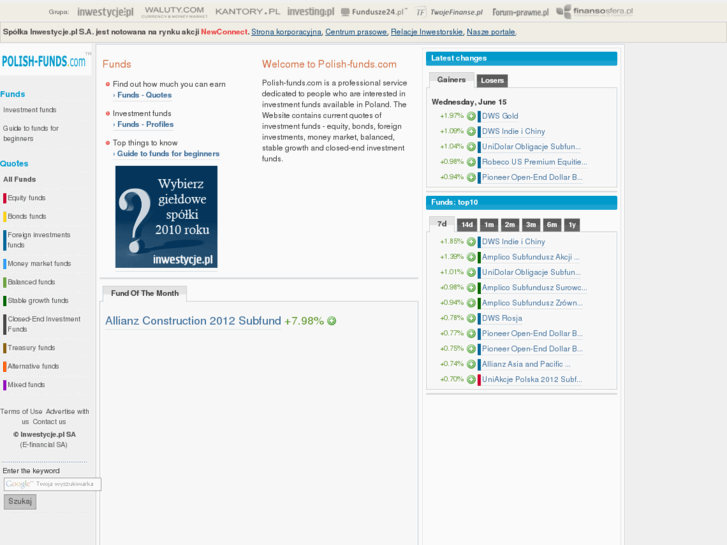Click green arrow icon beside UniAkcje Polska 2012

(x=471, y=379)
